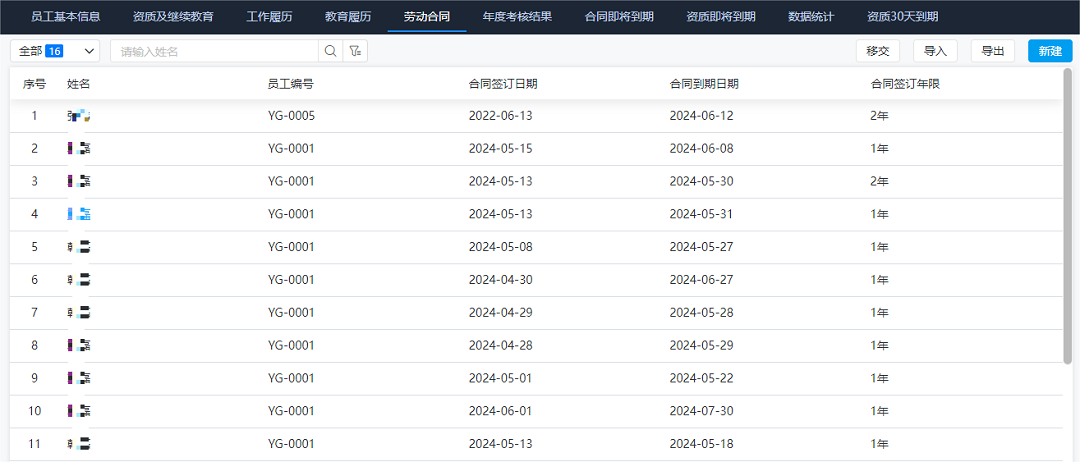Expand the 全部 16 dropdown

(55, 51)
